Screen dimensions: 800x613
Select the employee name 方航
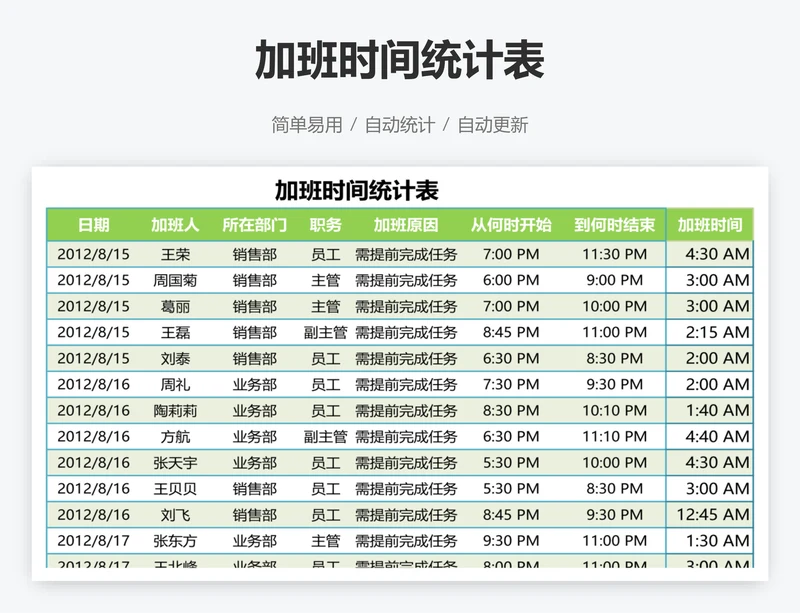(176, 436)
